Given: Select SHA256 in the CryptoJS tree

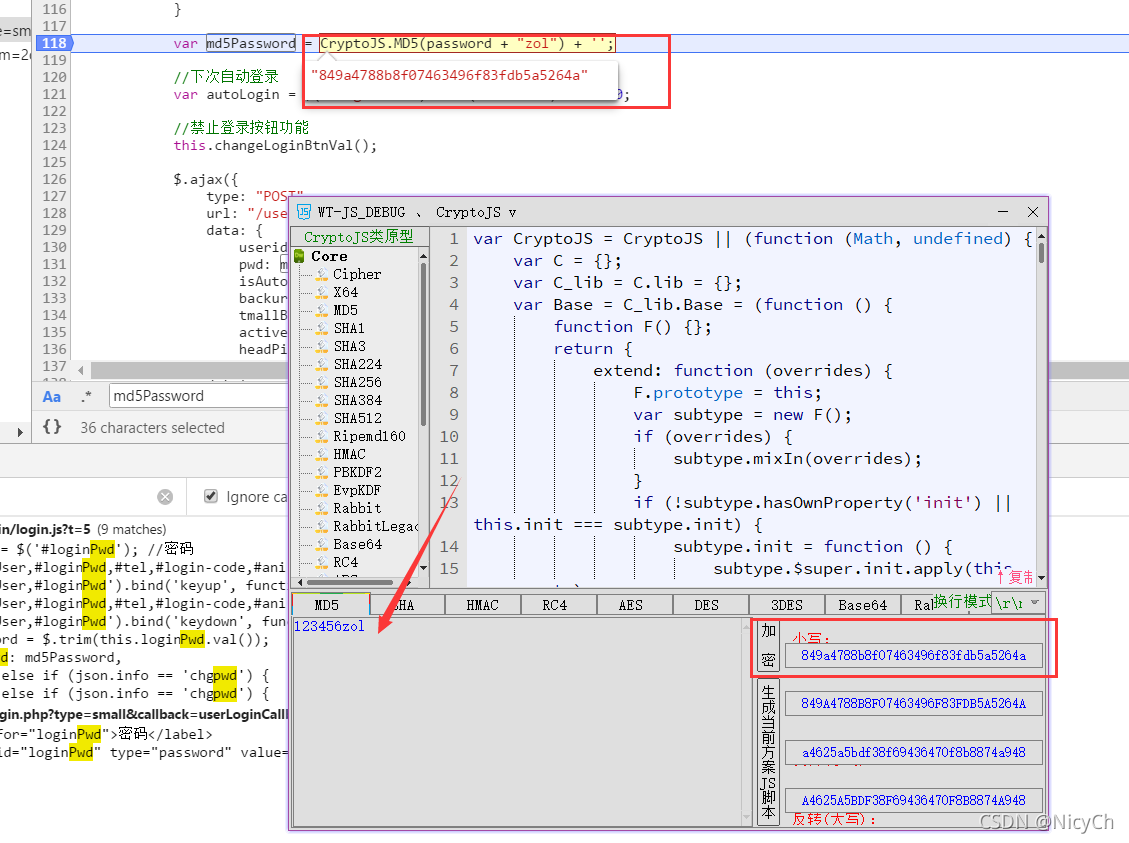Looking at the screenshot, I should point(357,382).
